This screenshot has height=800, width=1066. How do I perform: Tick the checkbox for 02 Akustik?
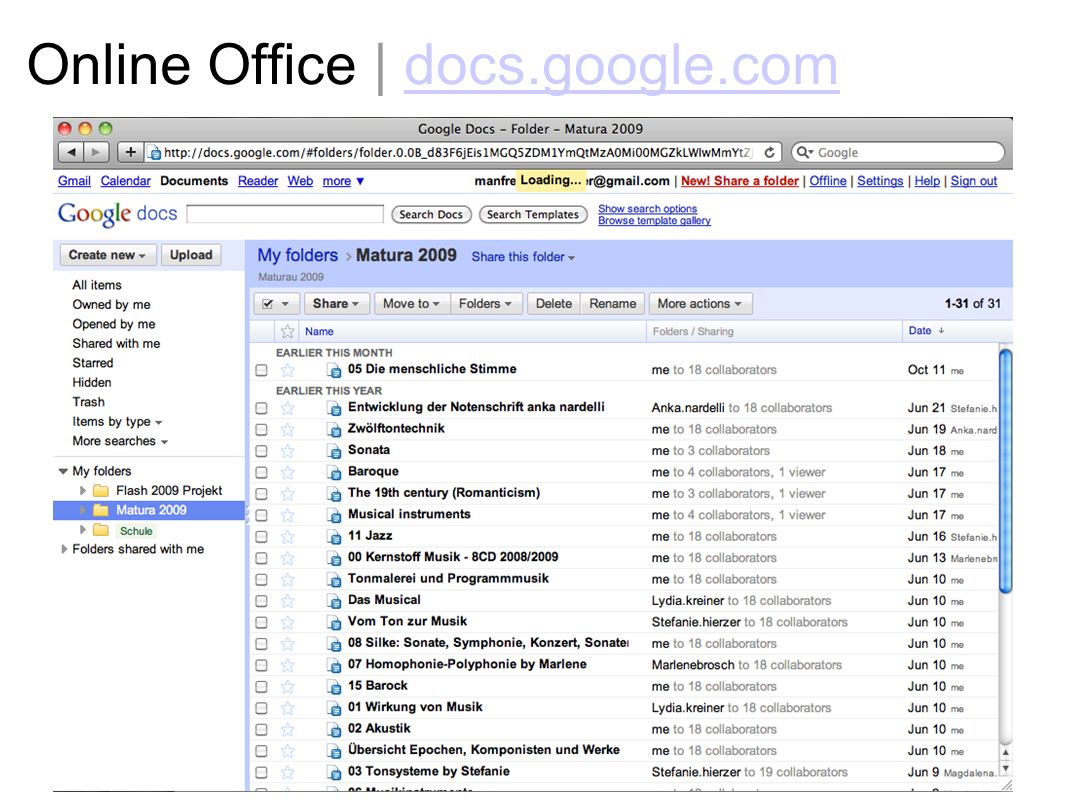(261, 729)
